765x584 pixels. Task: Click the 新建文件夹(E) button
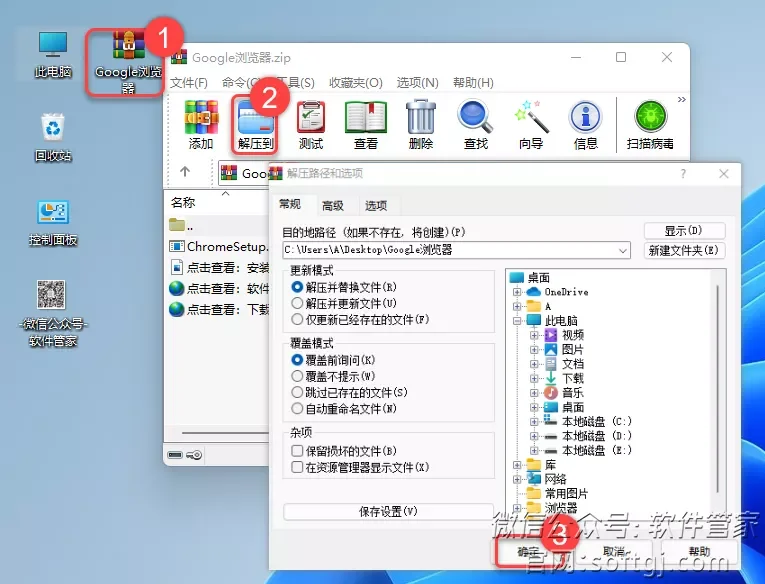coord(684,250)
